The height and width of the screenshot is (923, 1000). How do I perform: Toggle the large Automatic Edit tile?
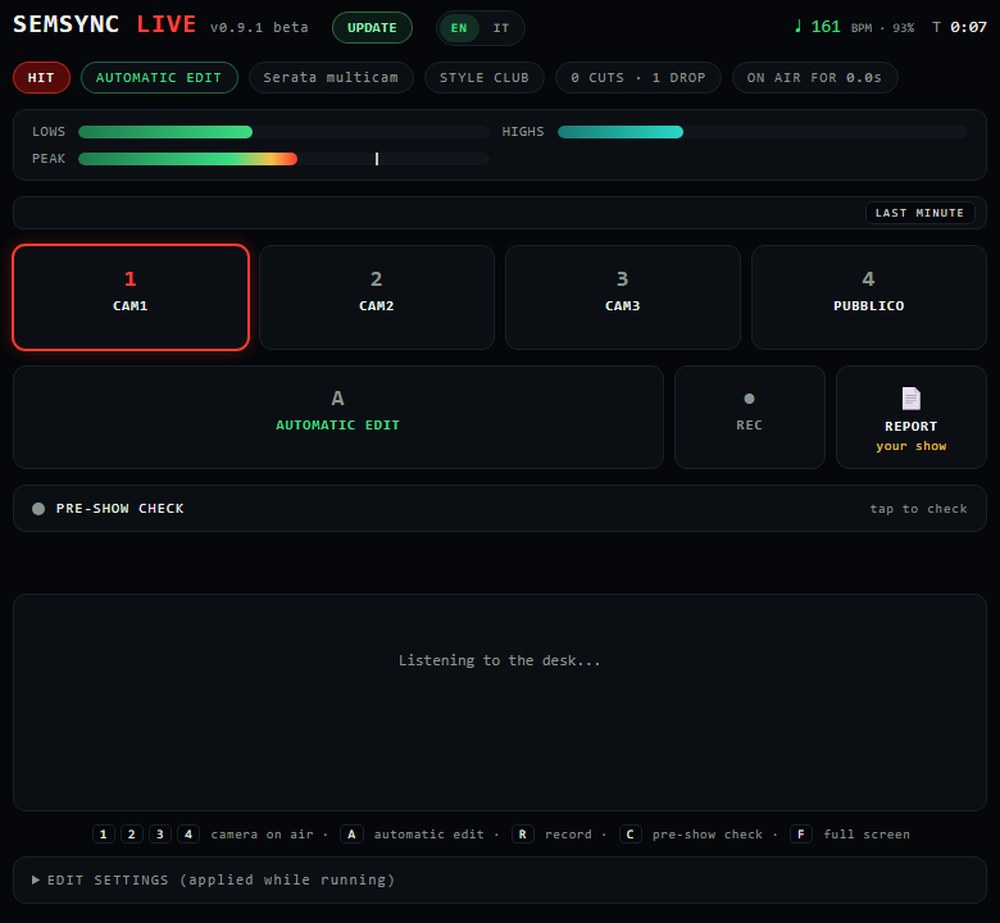pos(338,417)
